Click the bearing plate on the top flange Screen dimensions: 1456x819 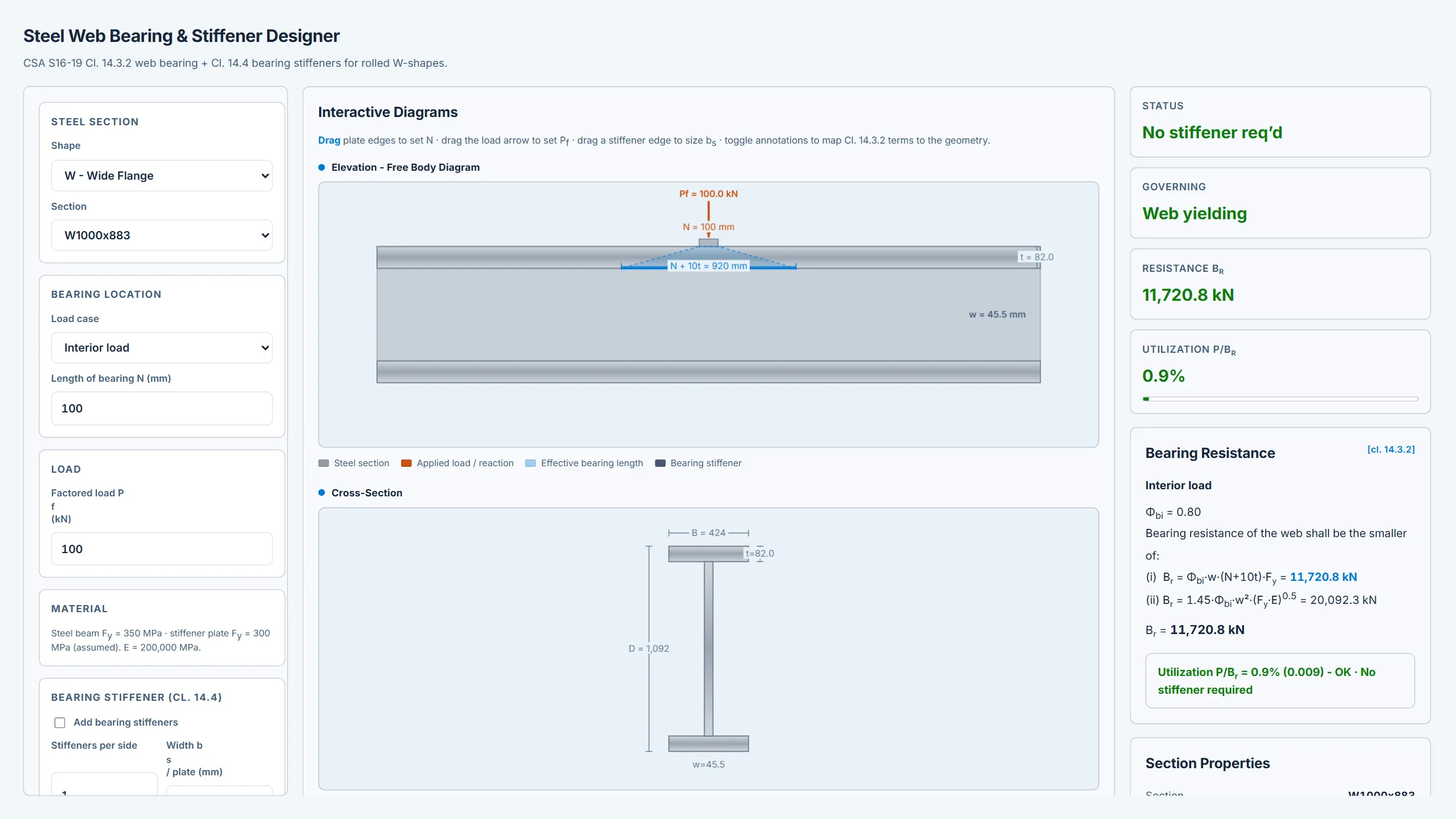click(708, 242)
